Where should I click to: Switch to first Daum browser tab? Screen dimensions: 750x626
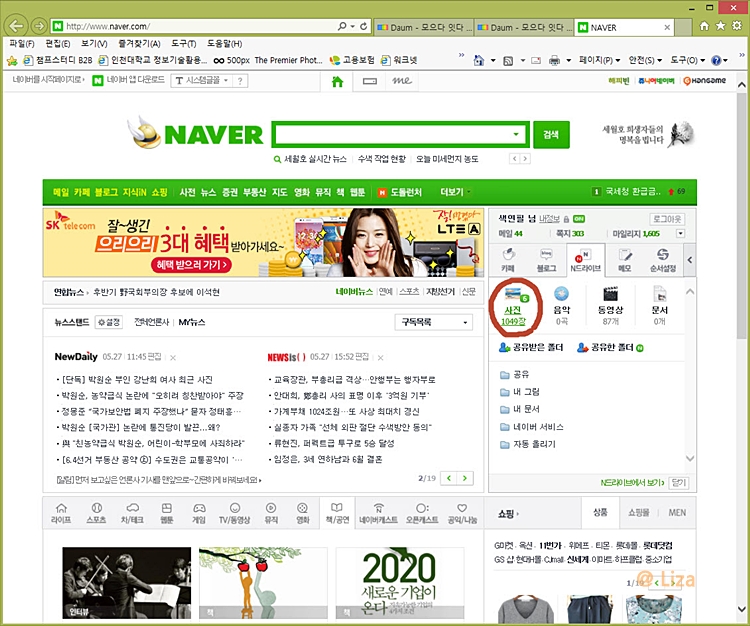point(424,27)
